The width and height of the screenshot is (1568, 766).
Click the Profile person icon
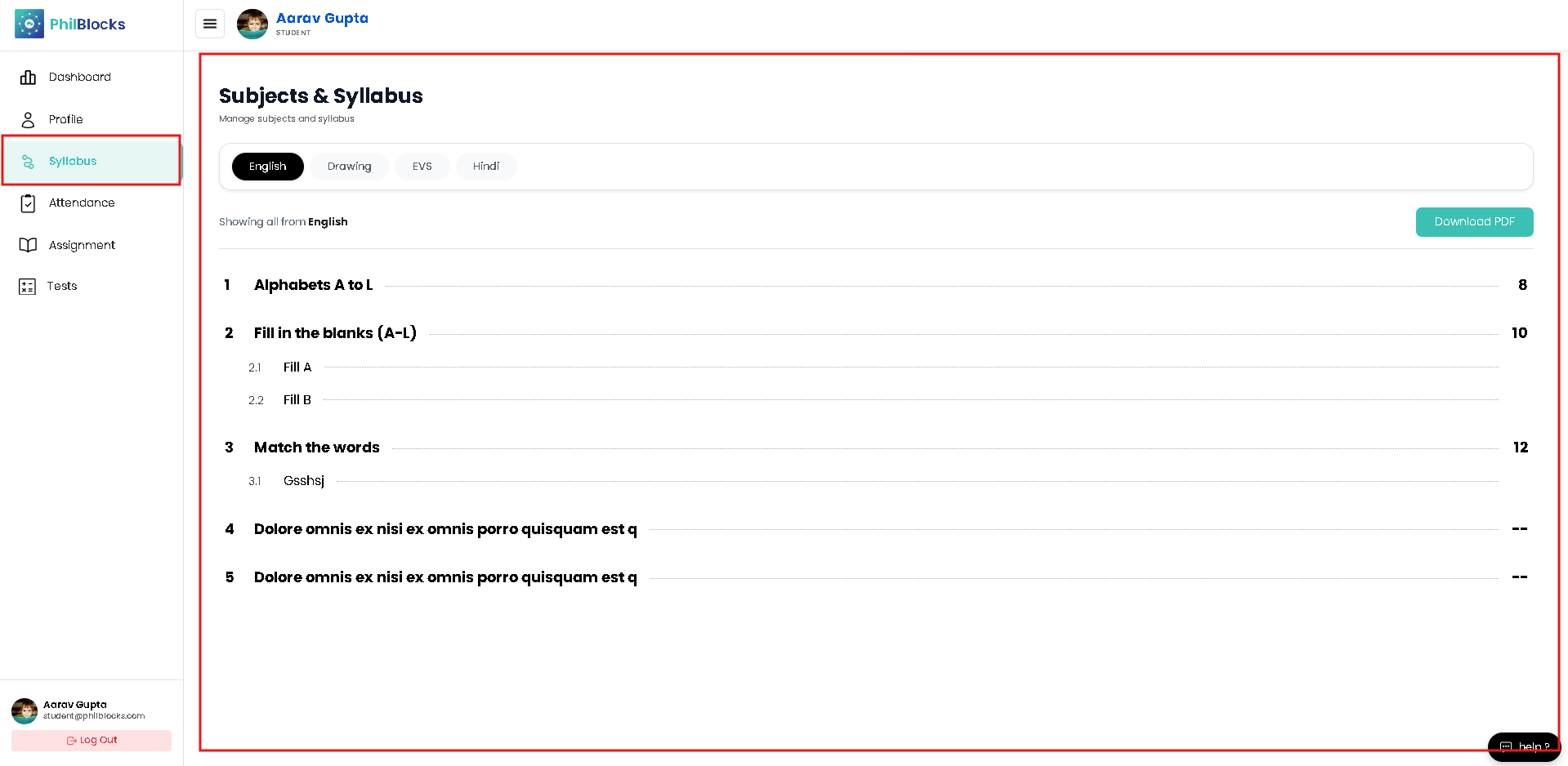tap(28, 119)
